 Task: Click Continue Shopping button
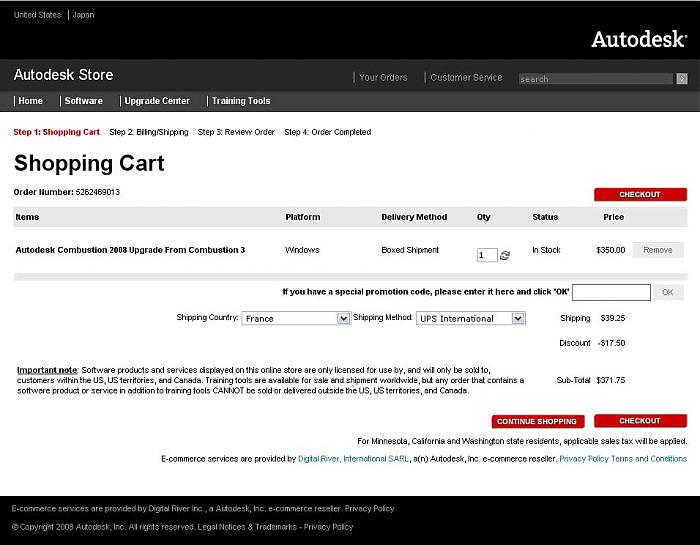(538, 421)
